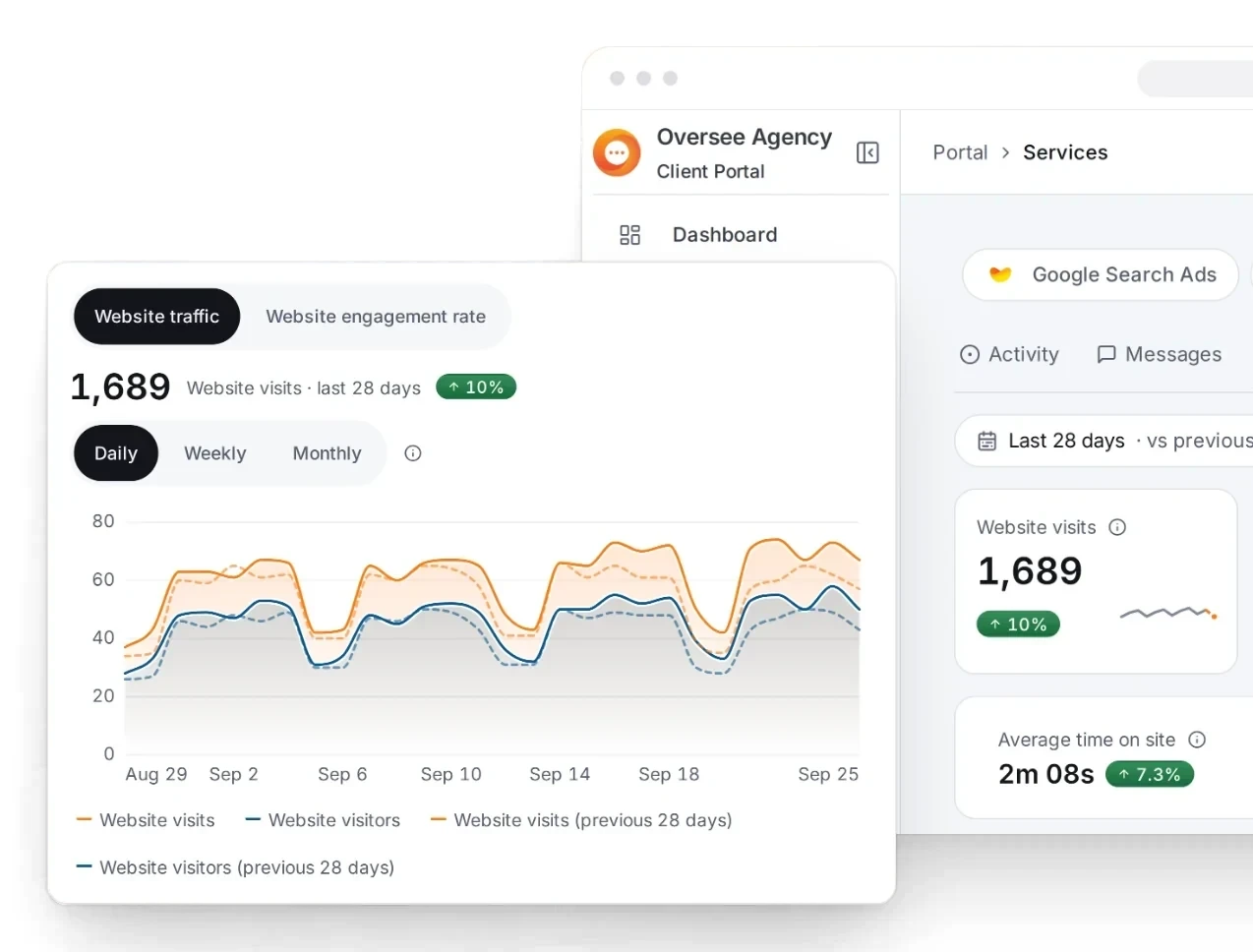Viewport: 1253px width, 952px height.
Task: Click the Google Search Ads heart icon
Action: pos(1000,274)
